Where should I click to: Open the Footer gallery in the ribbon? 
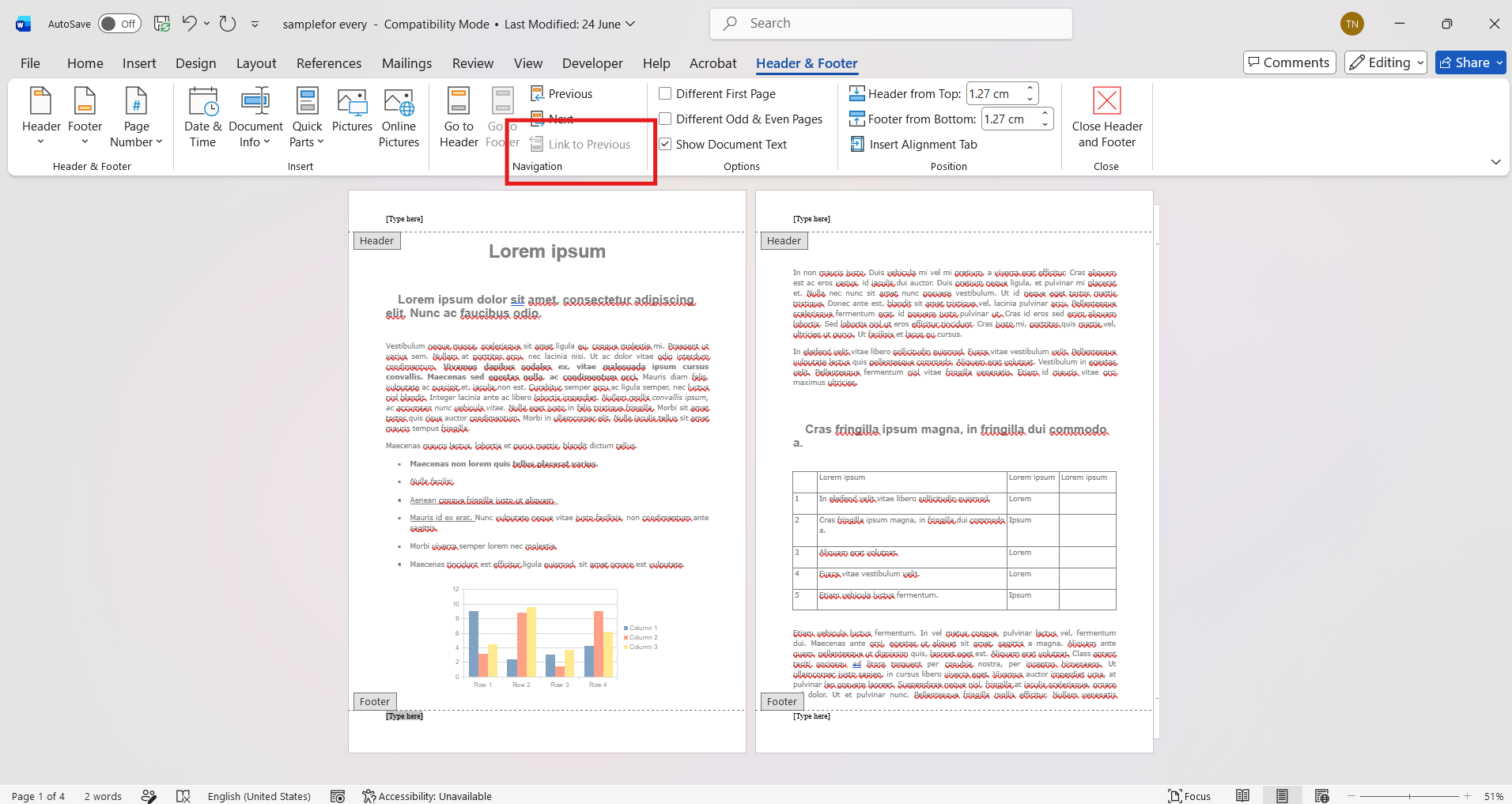85,116
